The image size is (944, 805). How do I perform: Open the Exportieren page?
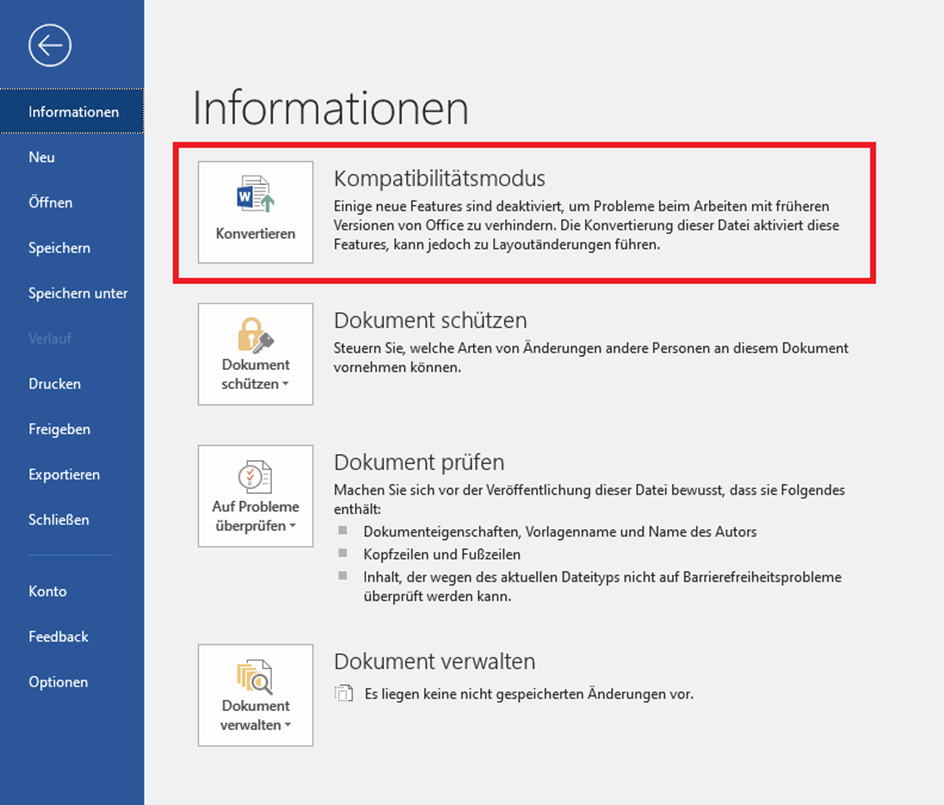64,475
